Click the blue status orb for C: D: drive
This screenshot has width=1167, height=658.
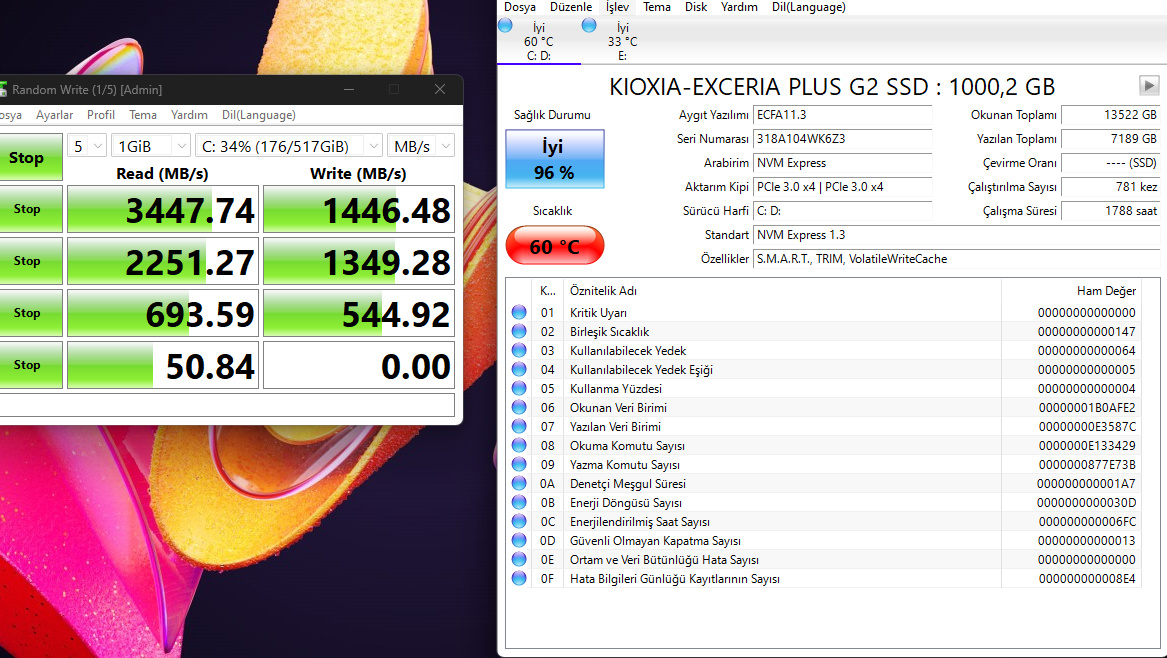pyautogui.click(x=505, y=25)
